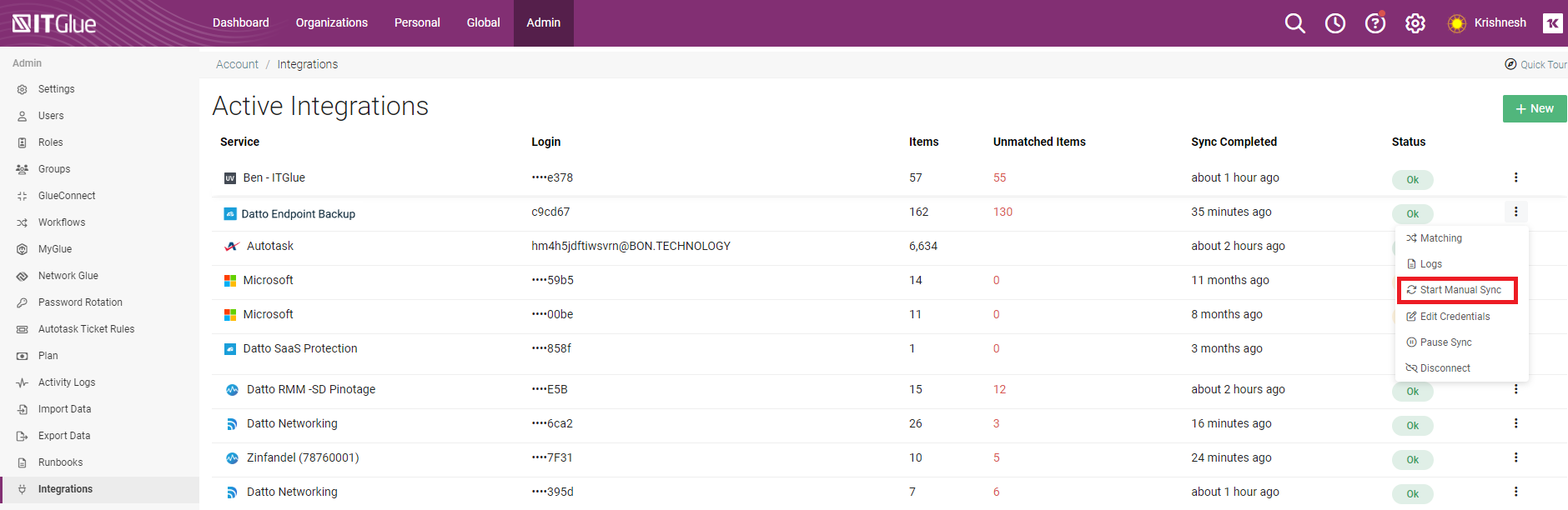
Task: Click the Datto Endpoint Backup service icon
Action: pyautogui.click(x=230, y=214)
